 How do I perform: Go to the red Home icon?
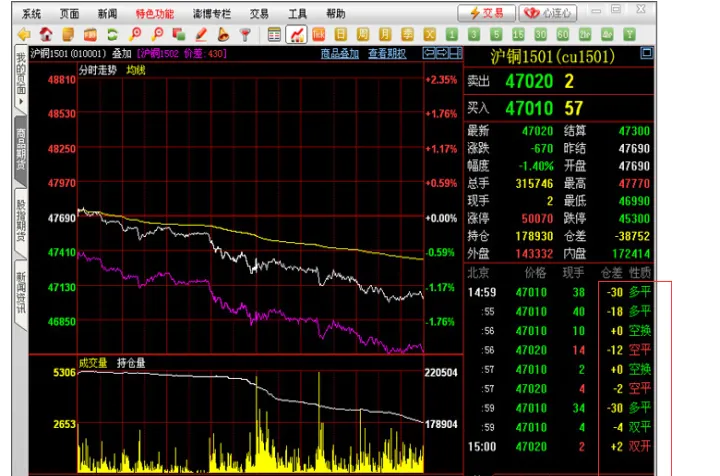pos(46,34)
